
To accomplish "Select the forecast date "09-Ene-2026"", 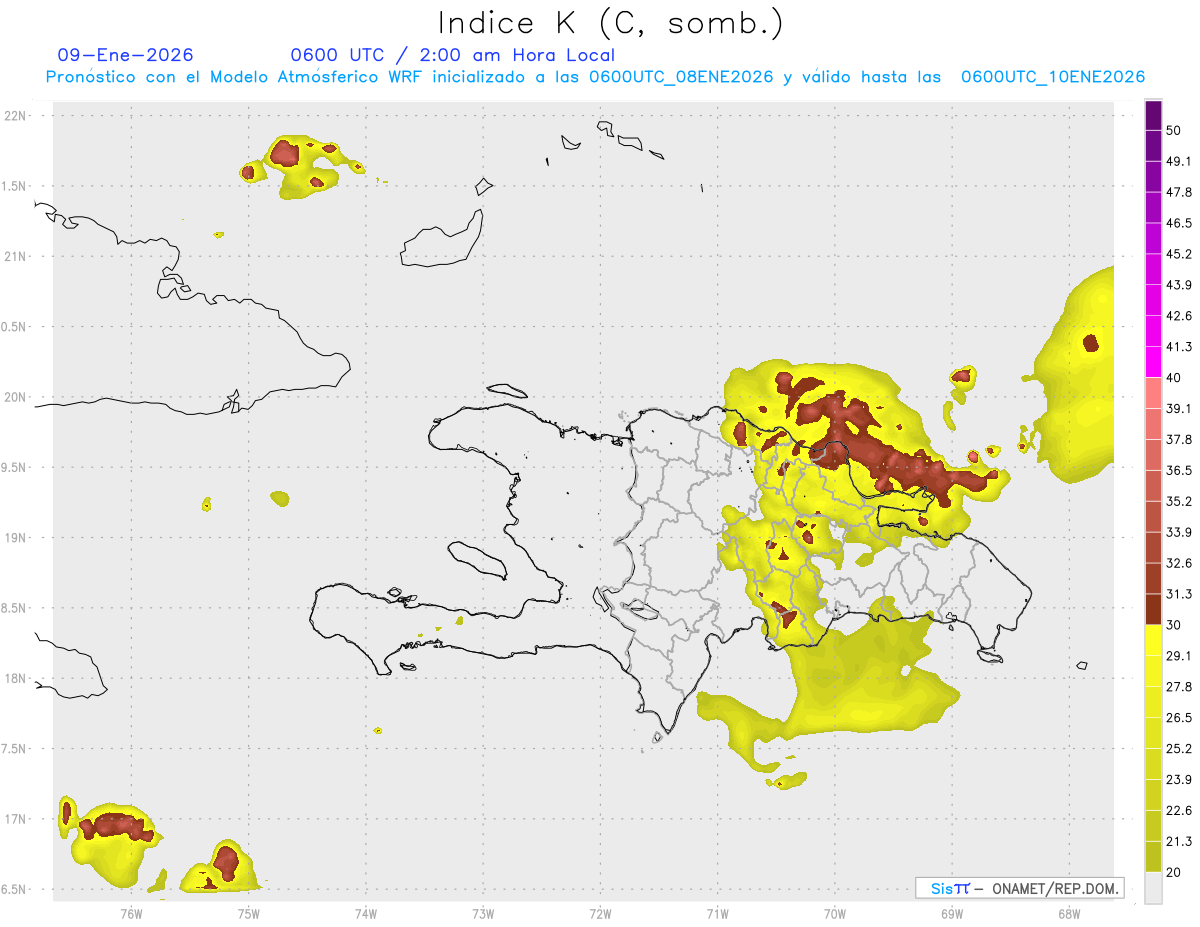I will pyautogui.click(x=126, y=55).
